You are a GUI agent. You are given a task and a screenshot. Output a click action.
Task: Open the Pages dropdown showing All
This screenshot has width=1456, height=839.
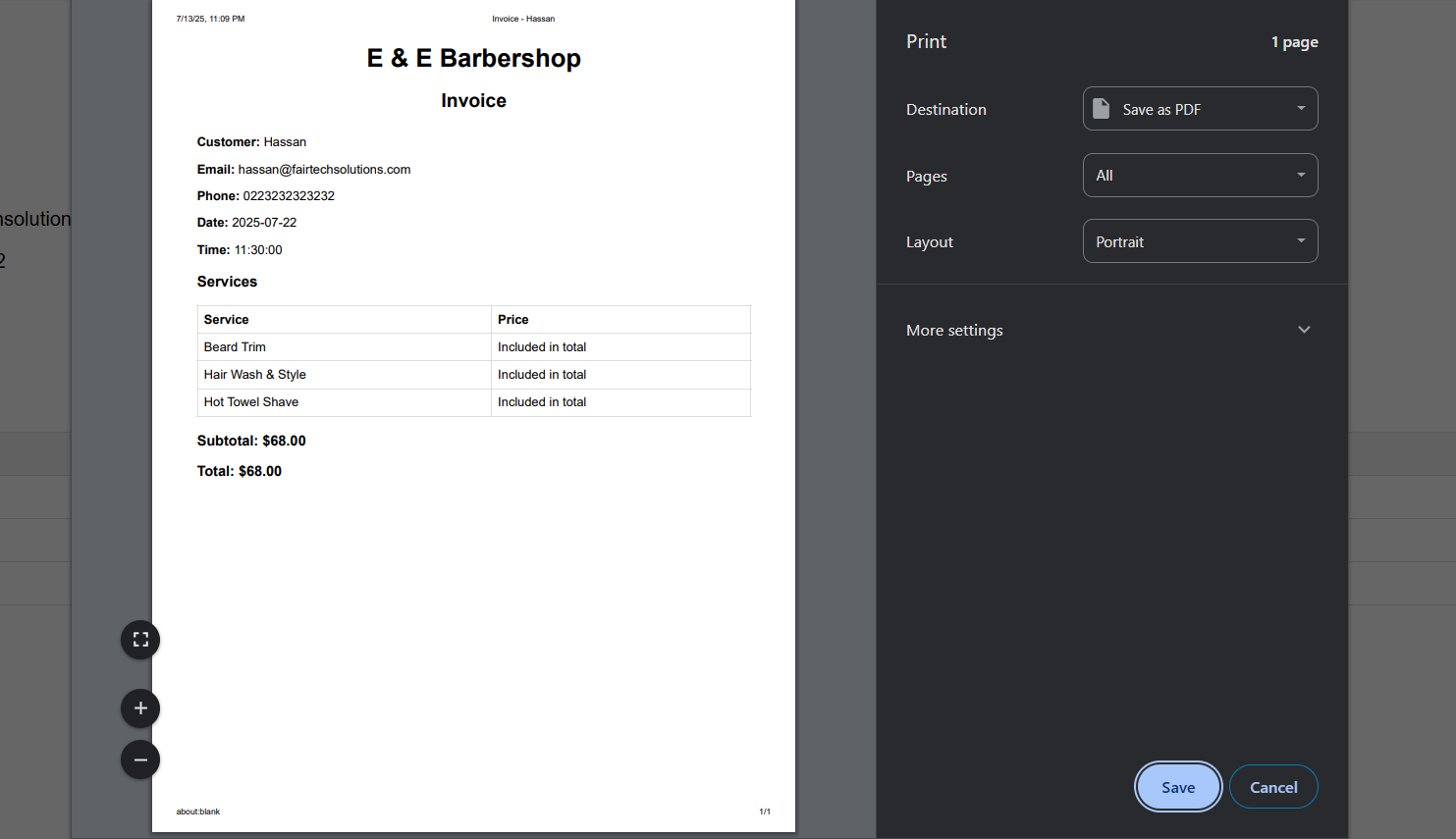pyautogui.click(x=1200, y=175)
